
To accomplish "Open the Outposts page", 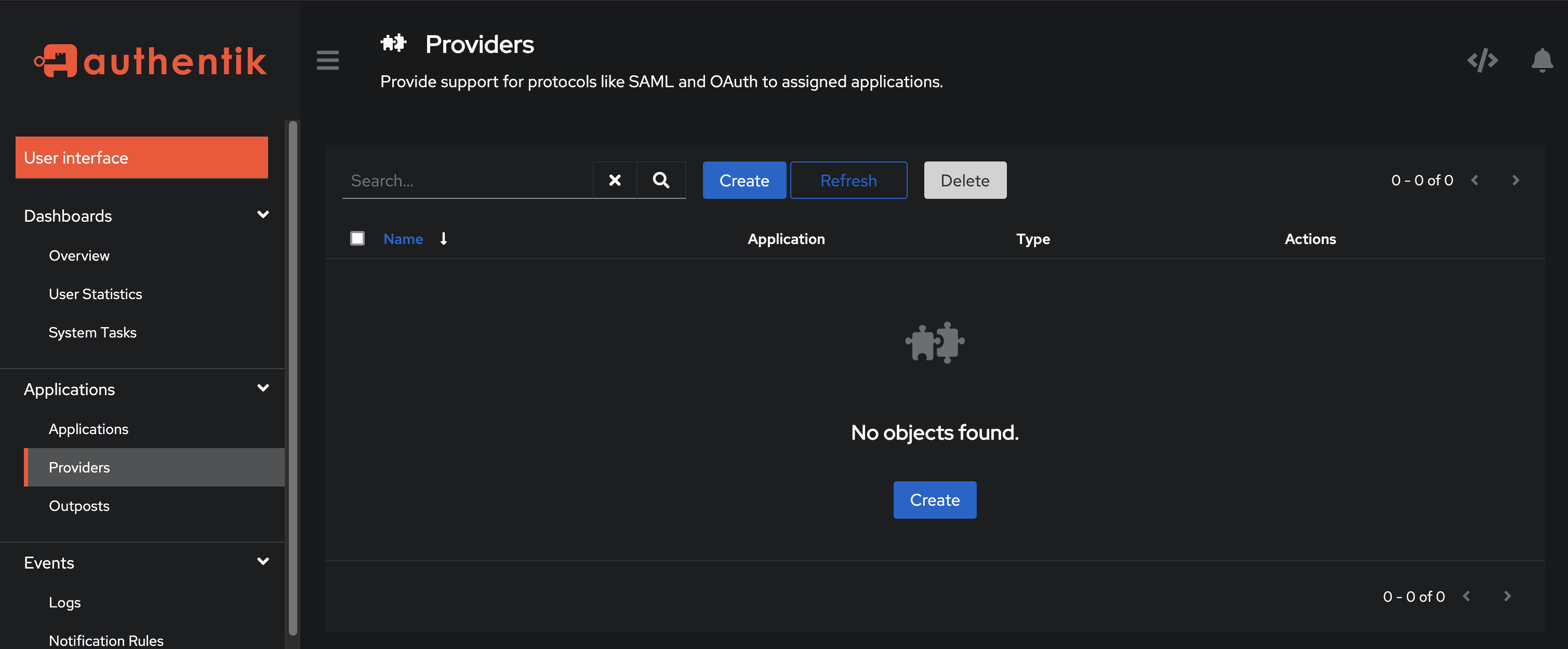I will click(79, 506).
